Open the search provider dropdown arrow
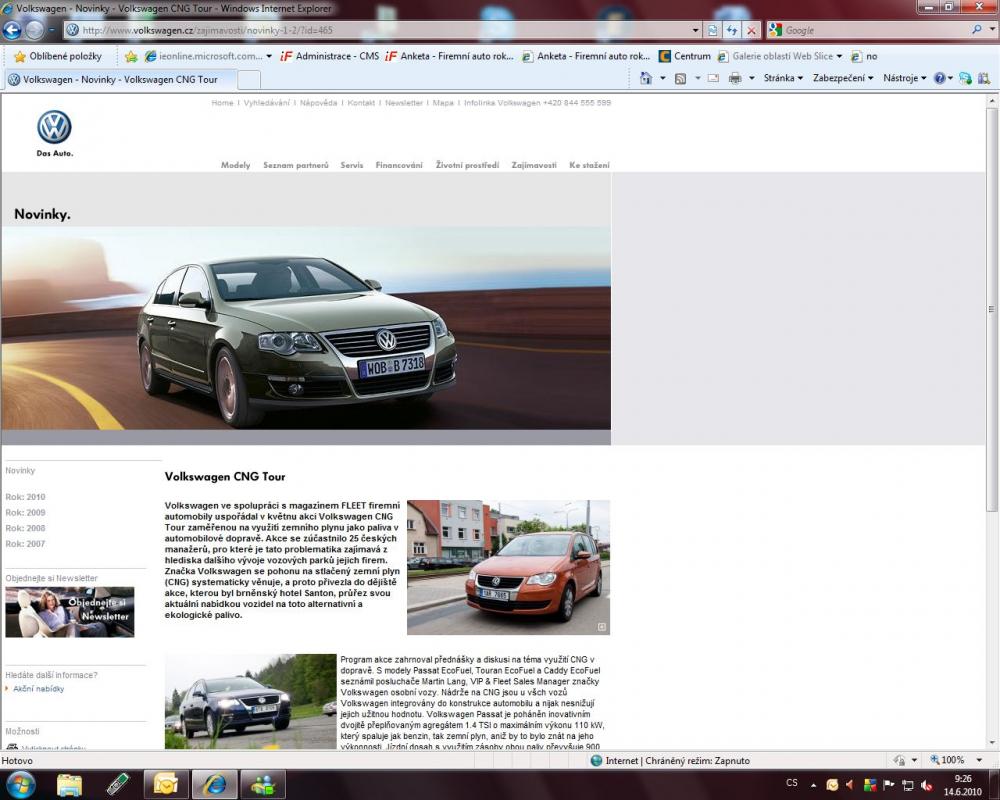This screenshot has width=1000, height=800. pyautogui.click(x=992, y=29)
